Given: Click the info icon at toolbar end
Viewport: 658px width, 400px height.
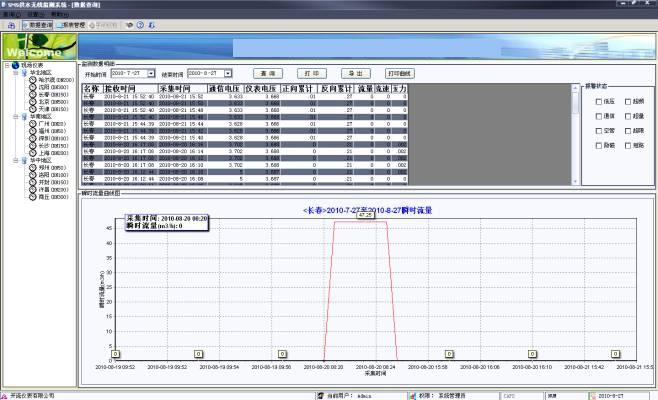Looking at the screenshot, I should 151,23.
